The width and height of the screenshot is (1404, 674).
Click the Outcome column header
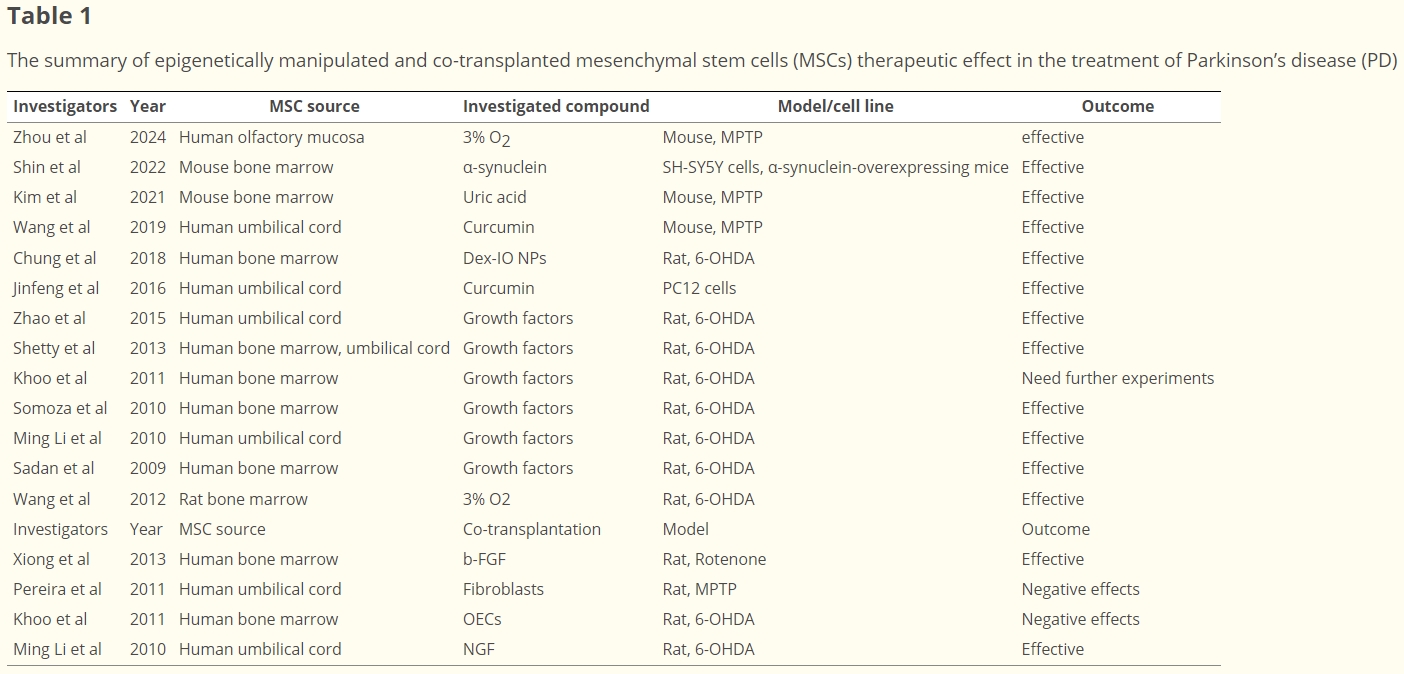[1117, 106]
